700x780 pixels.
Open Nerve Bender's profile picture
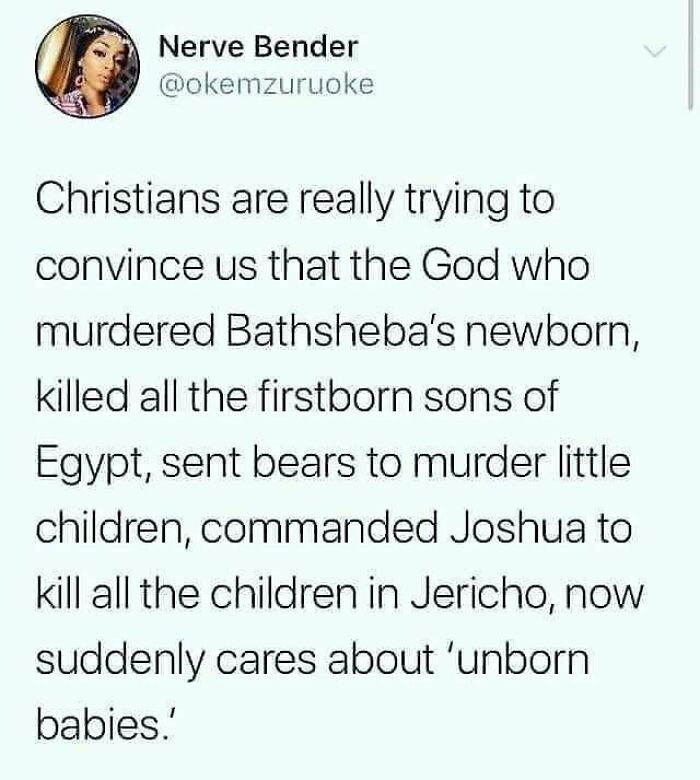[x=87, y=66]
